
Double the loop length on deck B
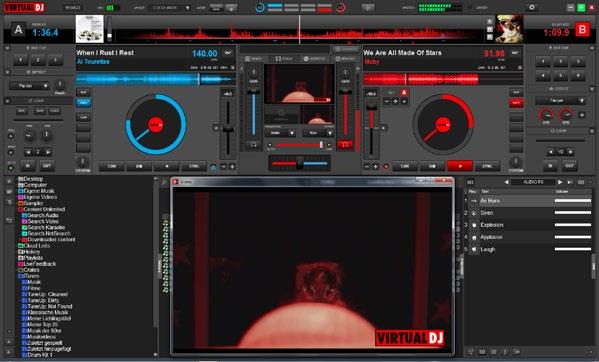(x=570, y=152)
